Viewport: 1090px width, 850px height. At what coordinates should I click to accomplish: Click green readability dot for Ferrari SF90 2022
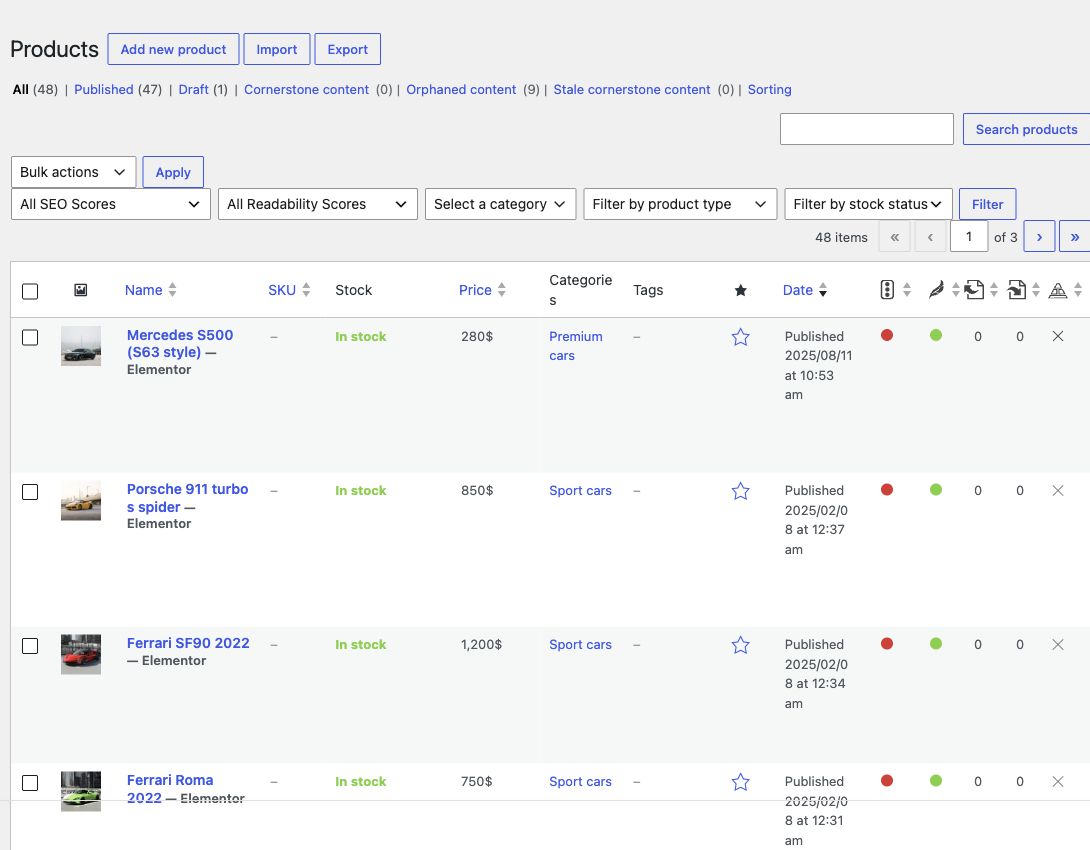pos(936,644)
